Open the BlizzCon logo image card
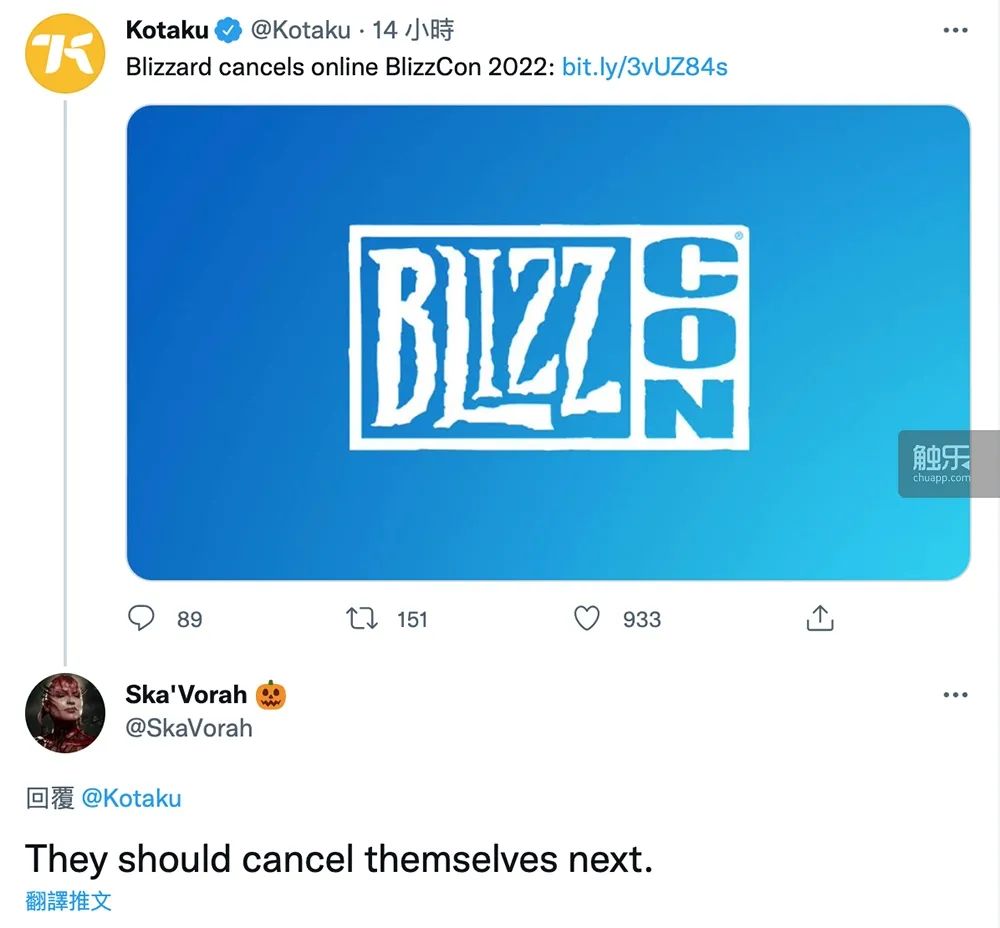The image size is (1000, 928). (x=548, y=342)
